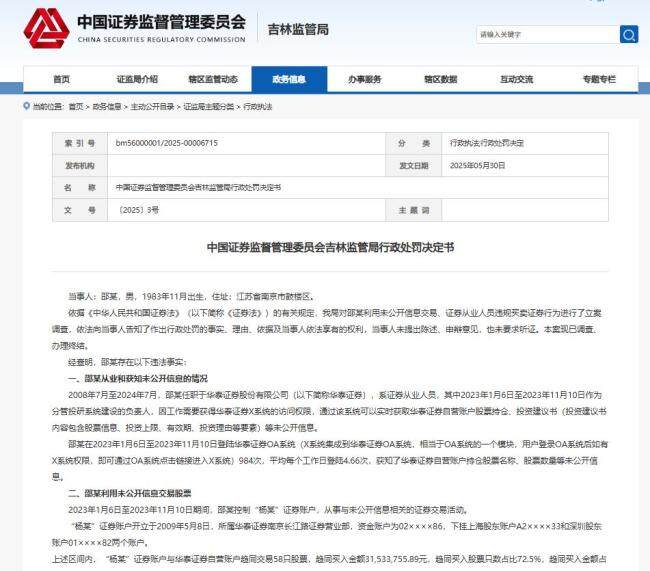Click the 中国证监督管理委员会 header title

point(162,22)
